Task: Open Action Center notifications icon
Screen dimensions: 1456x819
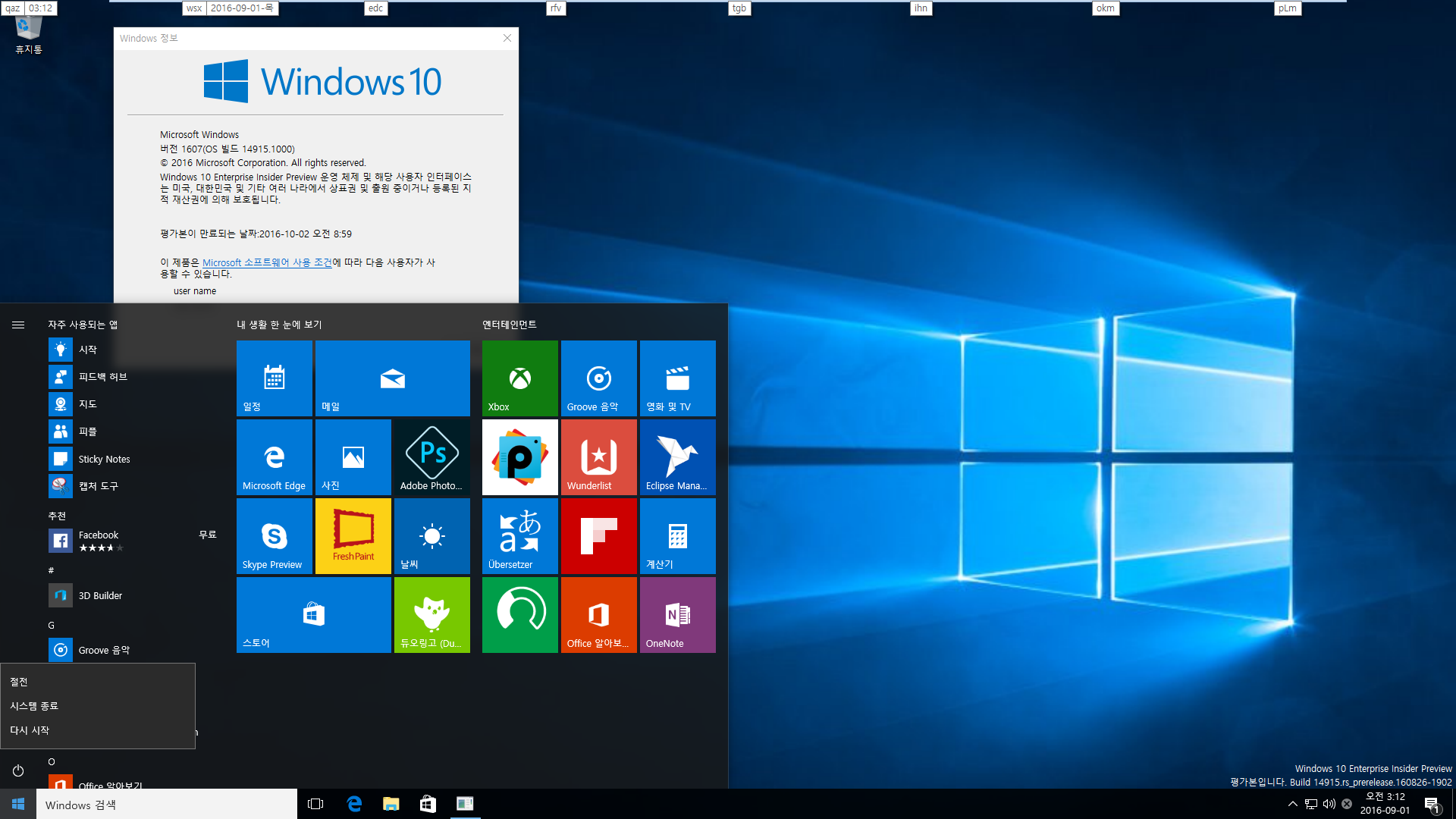Action: (1432, 805)
